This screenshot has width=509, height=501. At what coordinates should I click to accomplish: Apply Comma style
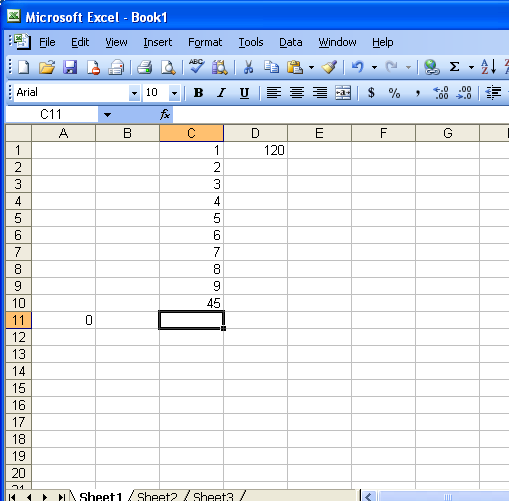(417, 93)
